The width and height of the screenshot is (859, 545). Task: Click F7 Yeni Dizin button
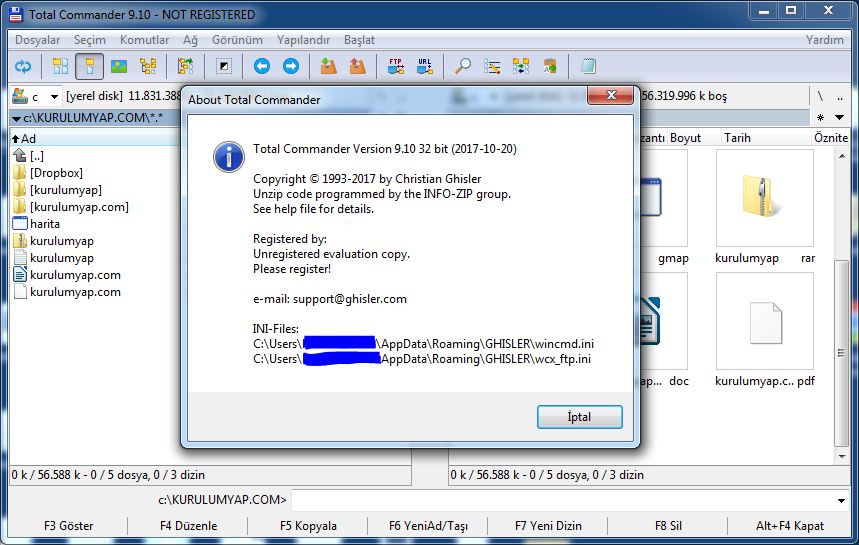click(548, 526)
